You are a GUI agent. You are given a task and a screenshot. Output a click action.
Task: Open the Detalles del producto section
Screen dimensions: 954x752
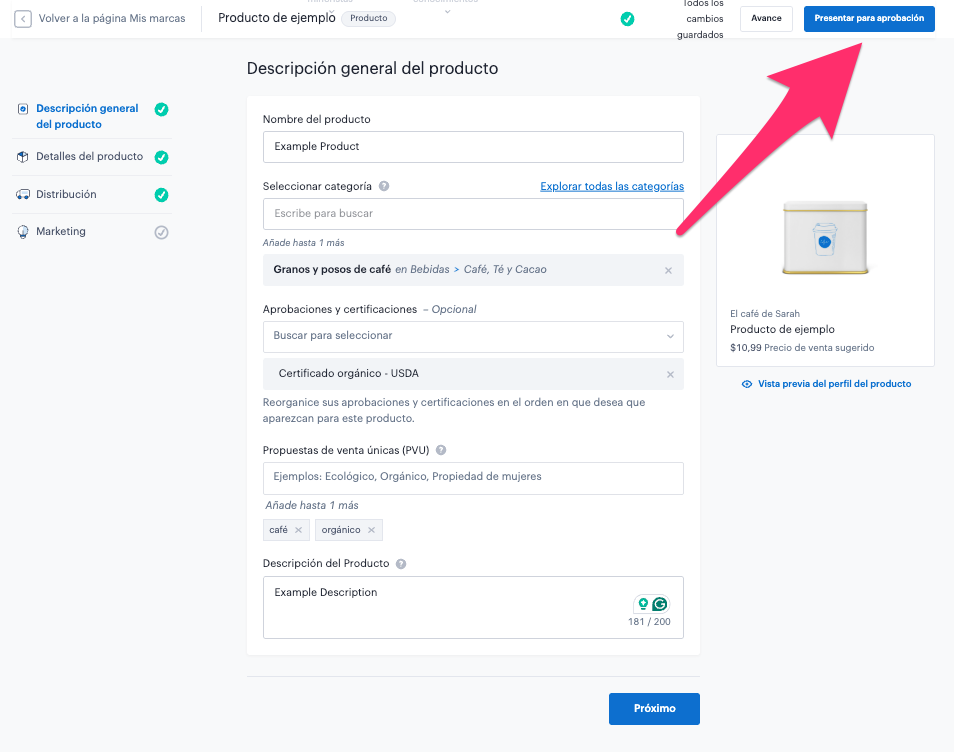pyautogui.click(x=89, y=157)
